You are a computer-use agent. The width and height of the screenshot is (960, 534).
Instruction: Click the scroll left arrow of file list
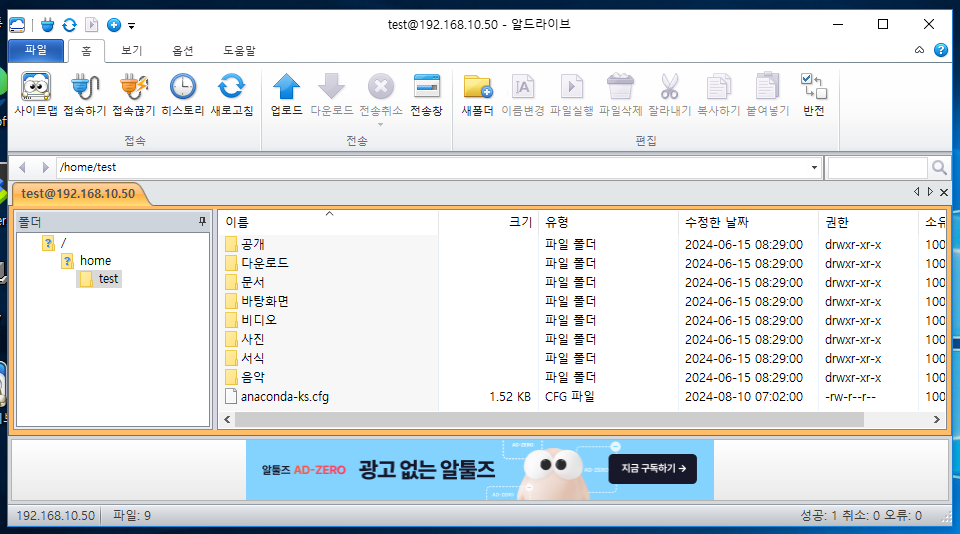227,419
